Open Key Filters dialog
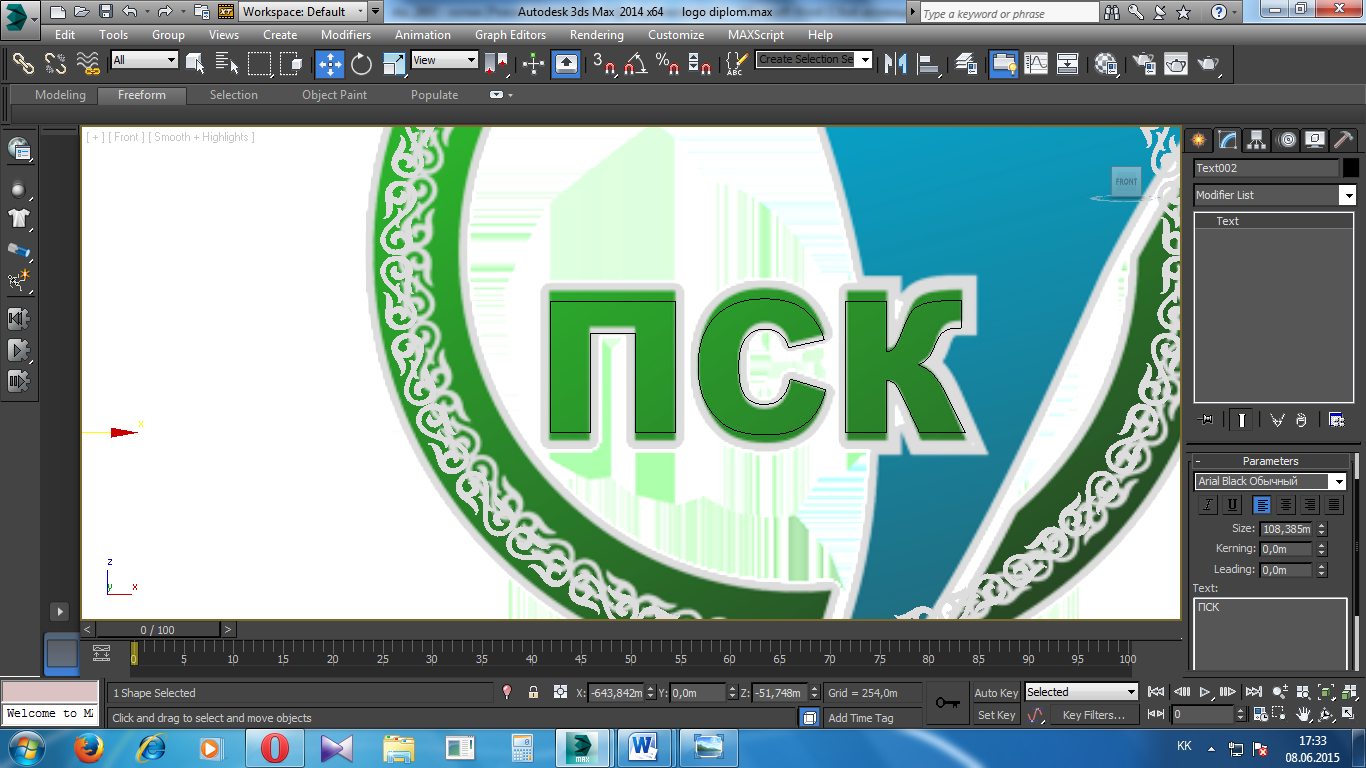 1094,715
